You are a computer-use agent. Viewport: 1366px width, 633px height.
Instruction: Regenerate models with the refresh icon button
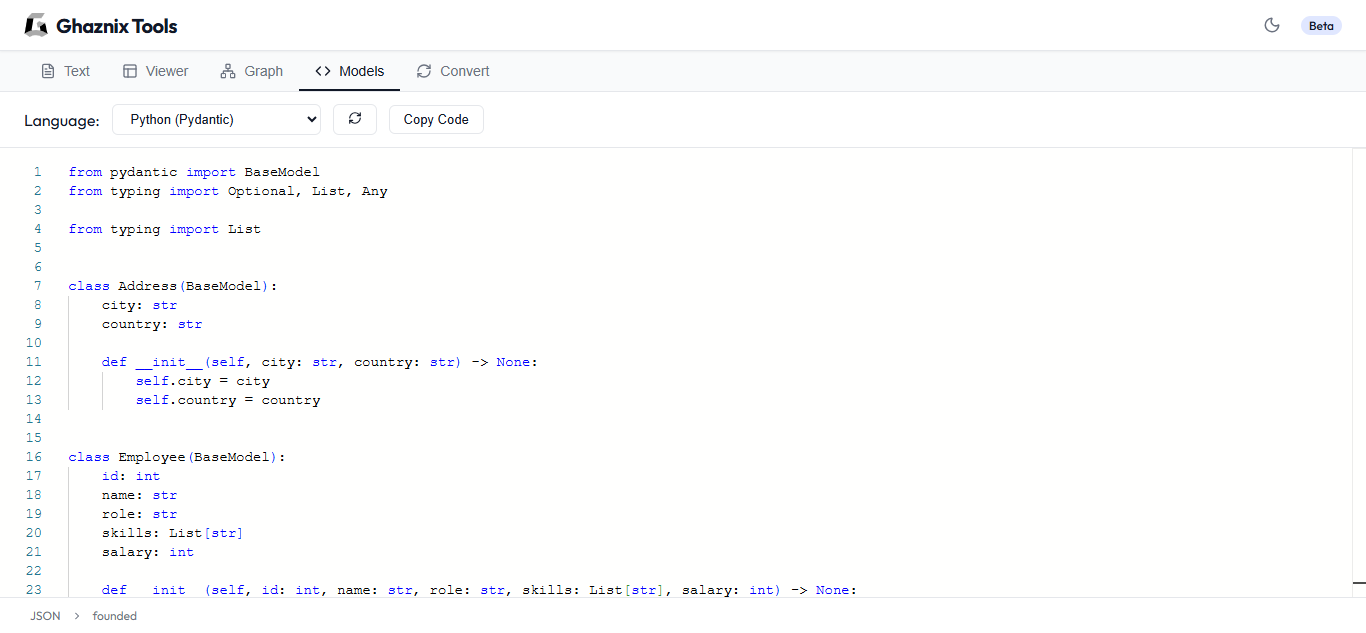(355, 120)
